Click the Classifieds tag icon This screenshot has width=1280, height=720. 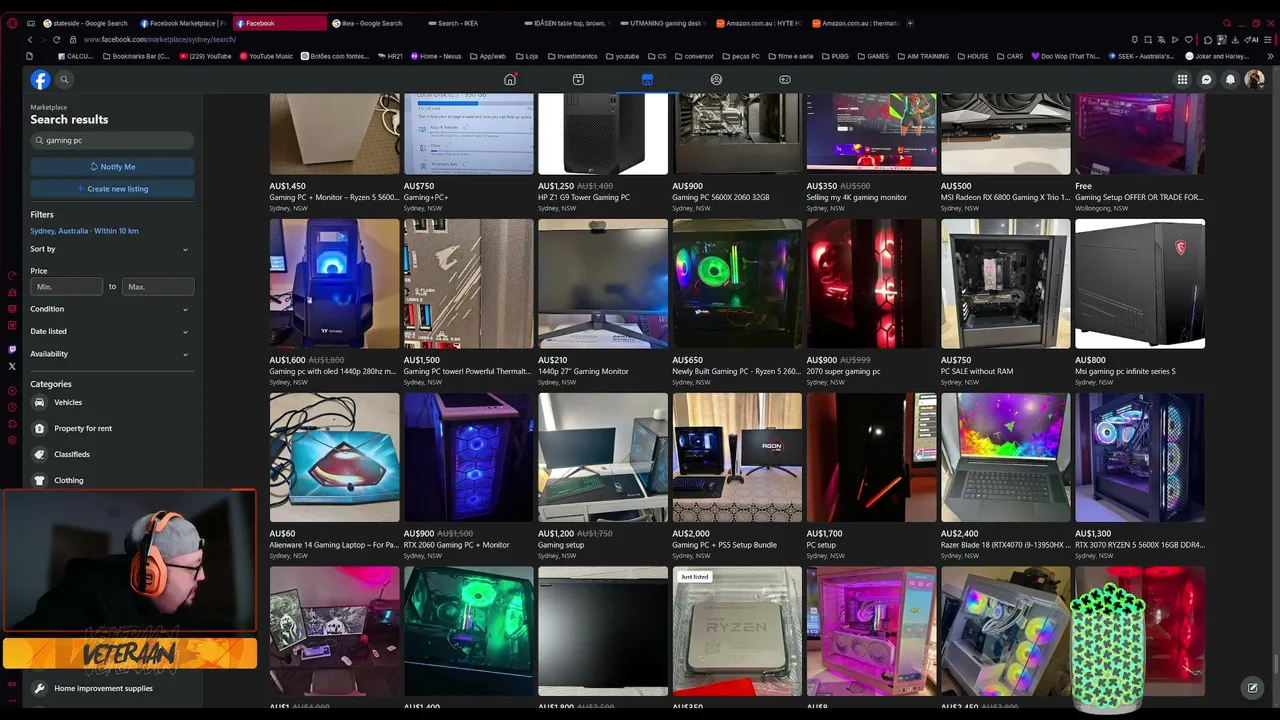[x=39, y=455]
